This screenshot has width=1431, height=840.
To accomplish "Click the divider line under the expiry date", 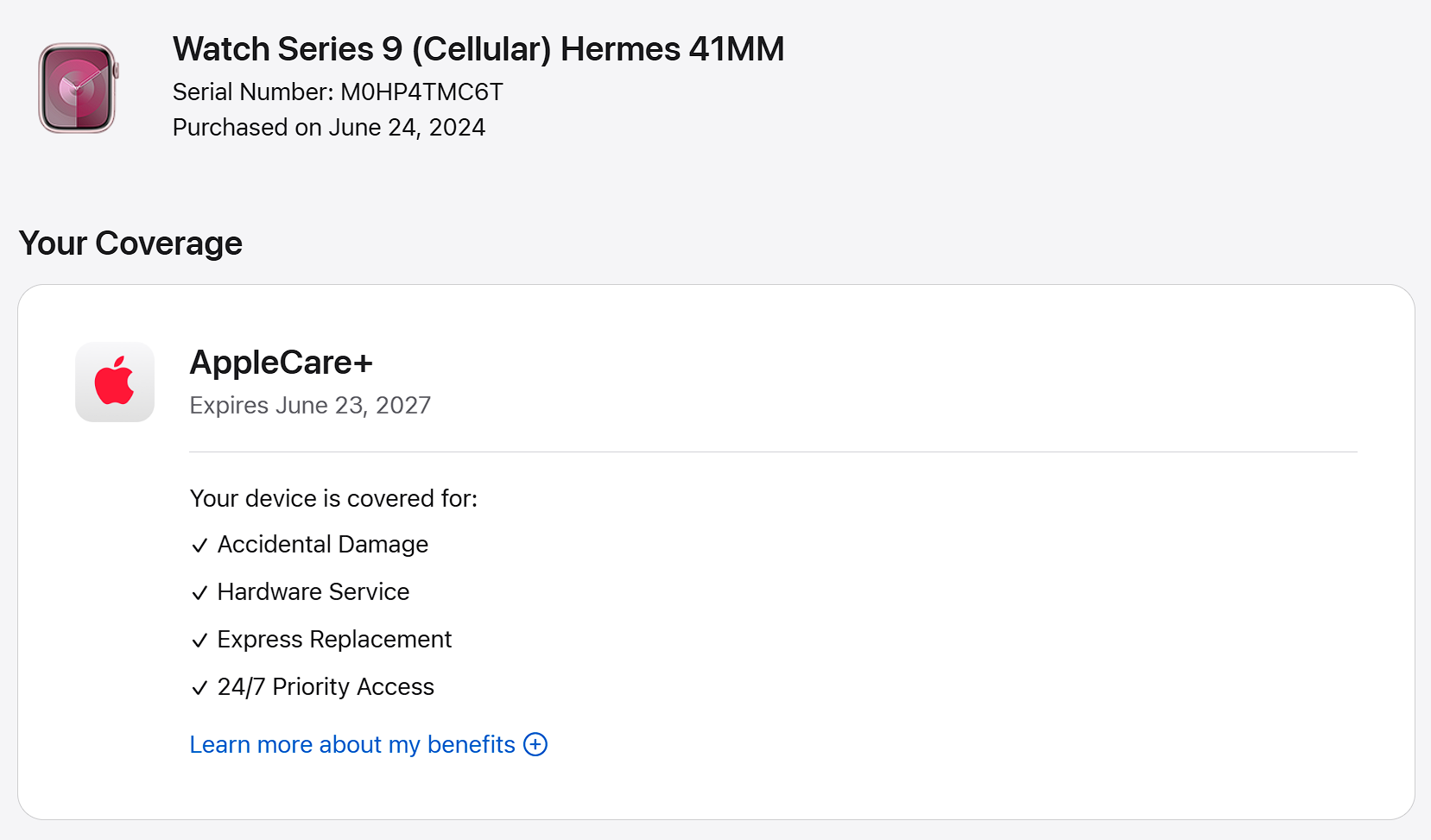I will [x=773, y=452].
